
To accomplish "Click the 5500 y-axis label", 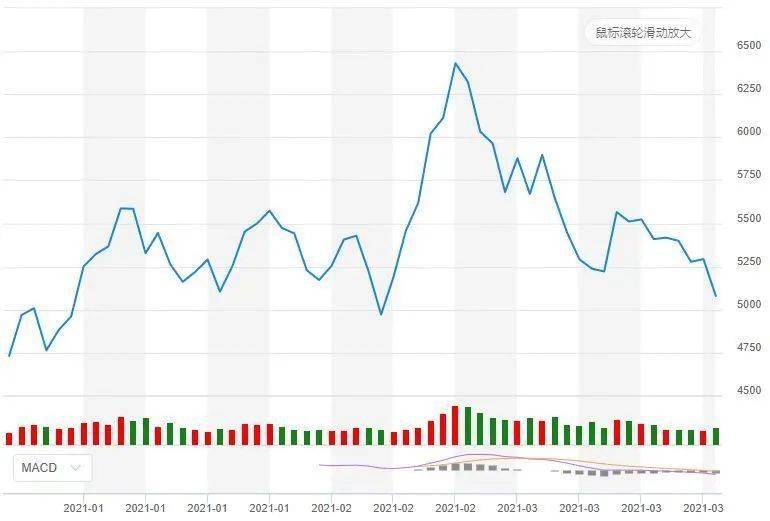I will pyautogui.click(x=748, y=218).
